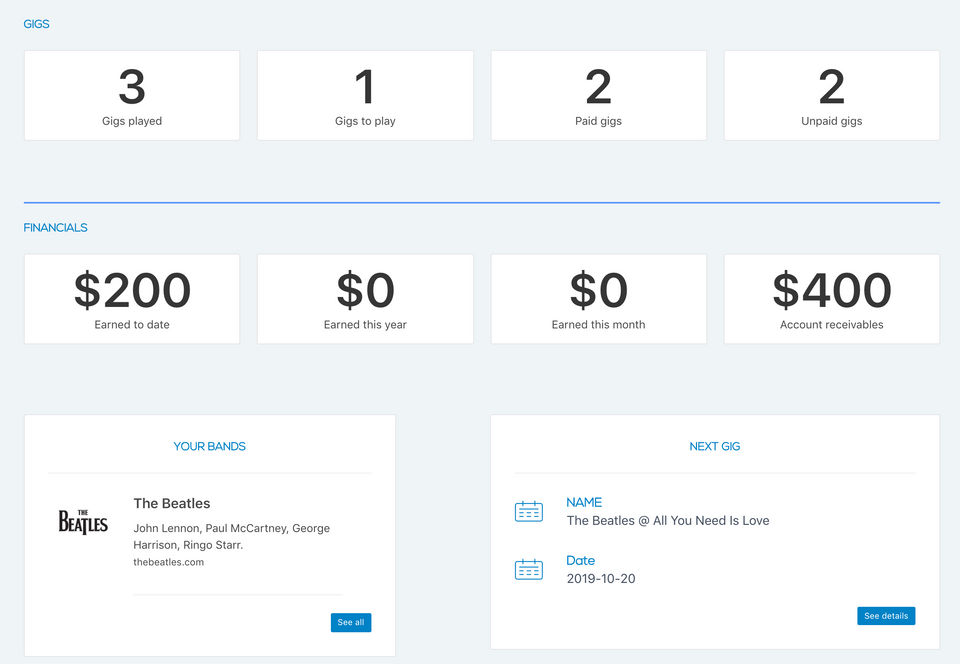Open thebeatles.com link
960x664 pixels.
[x=168, y=562]
